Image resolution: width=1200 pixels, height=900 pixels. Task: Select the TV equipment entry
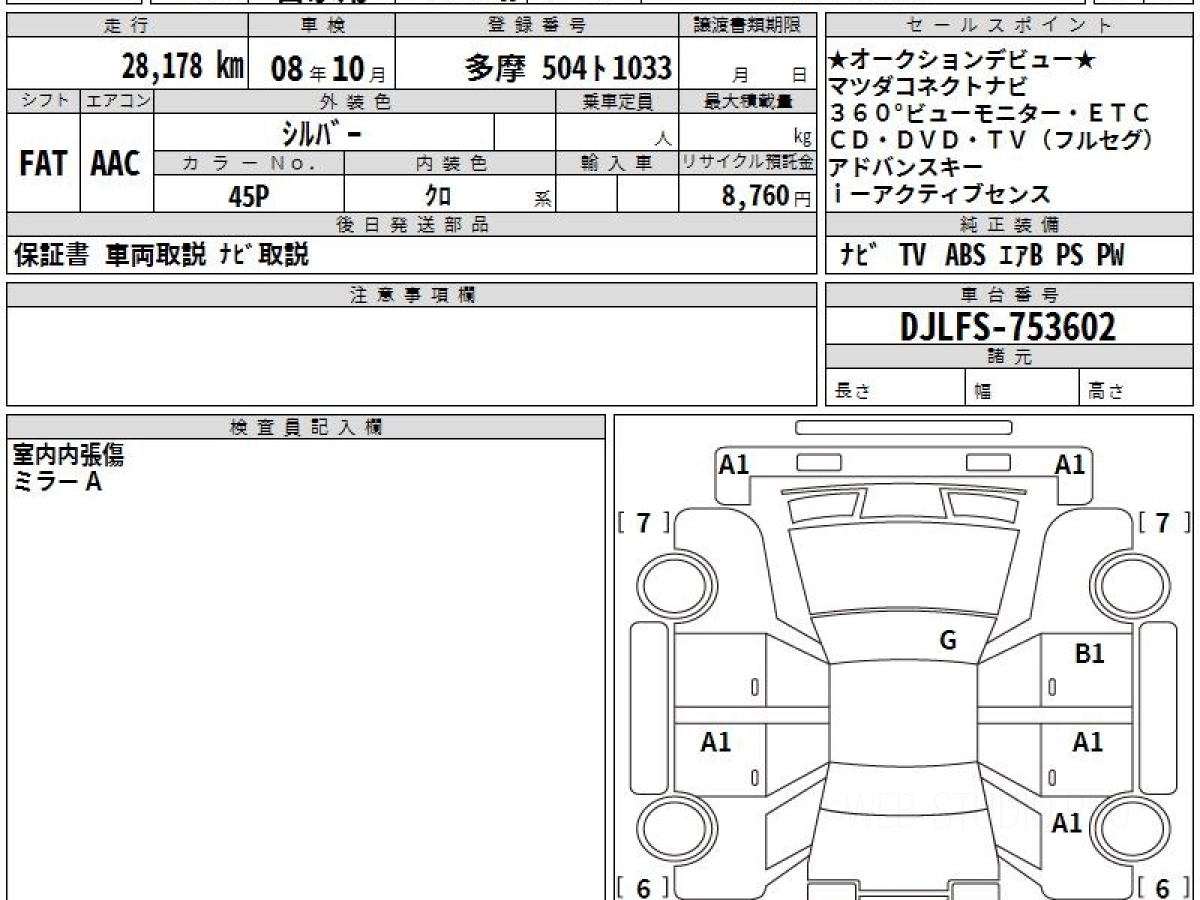click(x=912, y=256)
